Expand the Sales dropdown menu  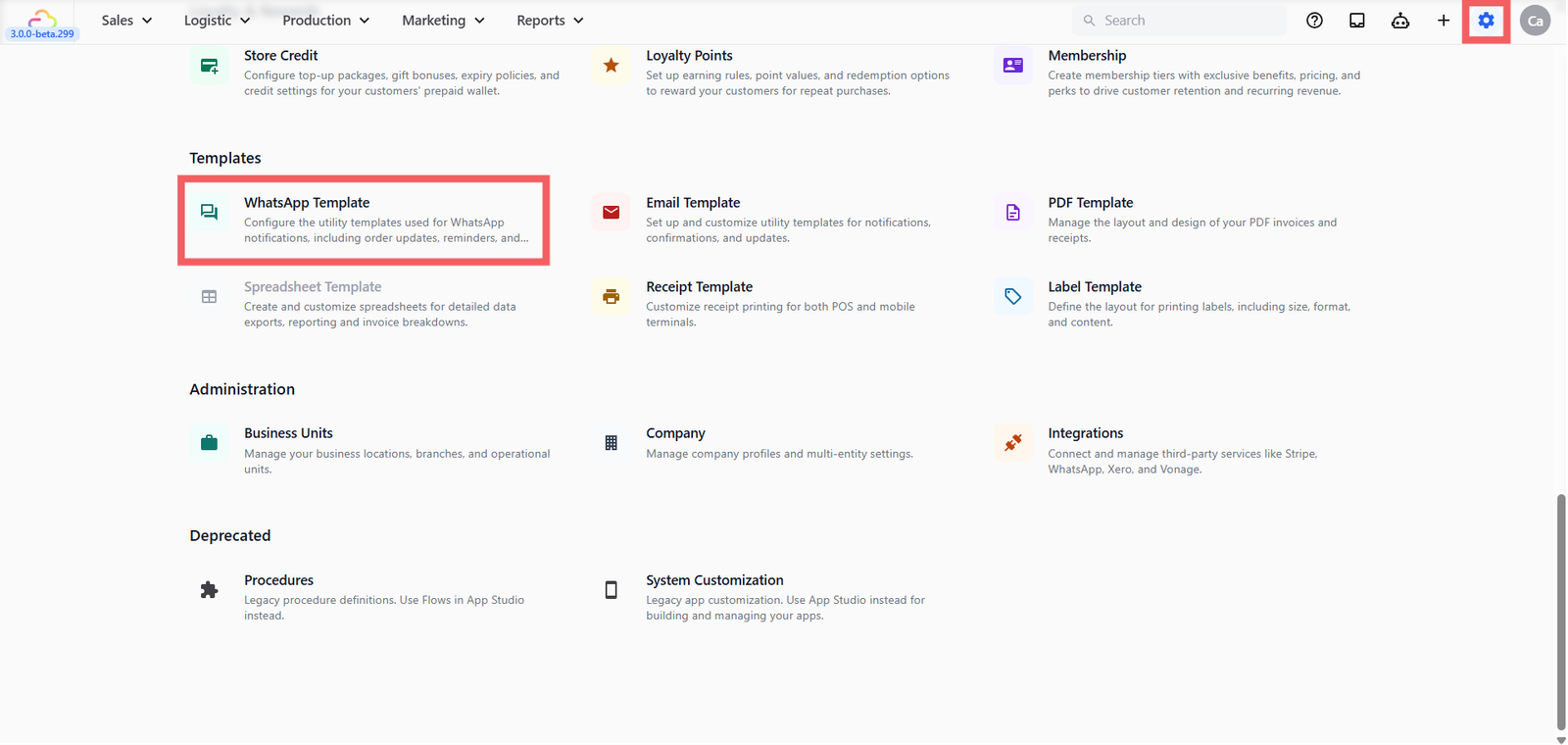127,21
